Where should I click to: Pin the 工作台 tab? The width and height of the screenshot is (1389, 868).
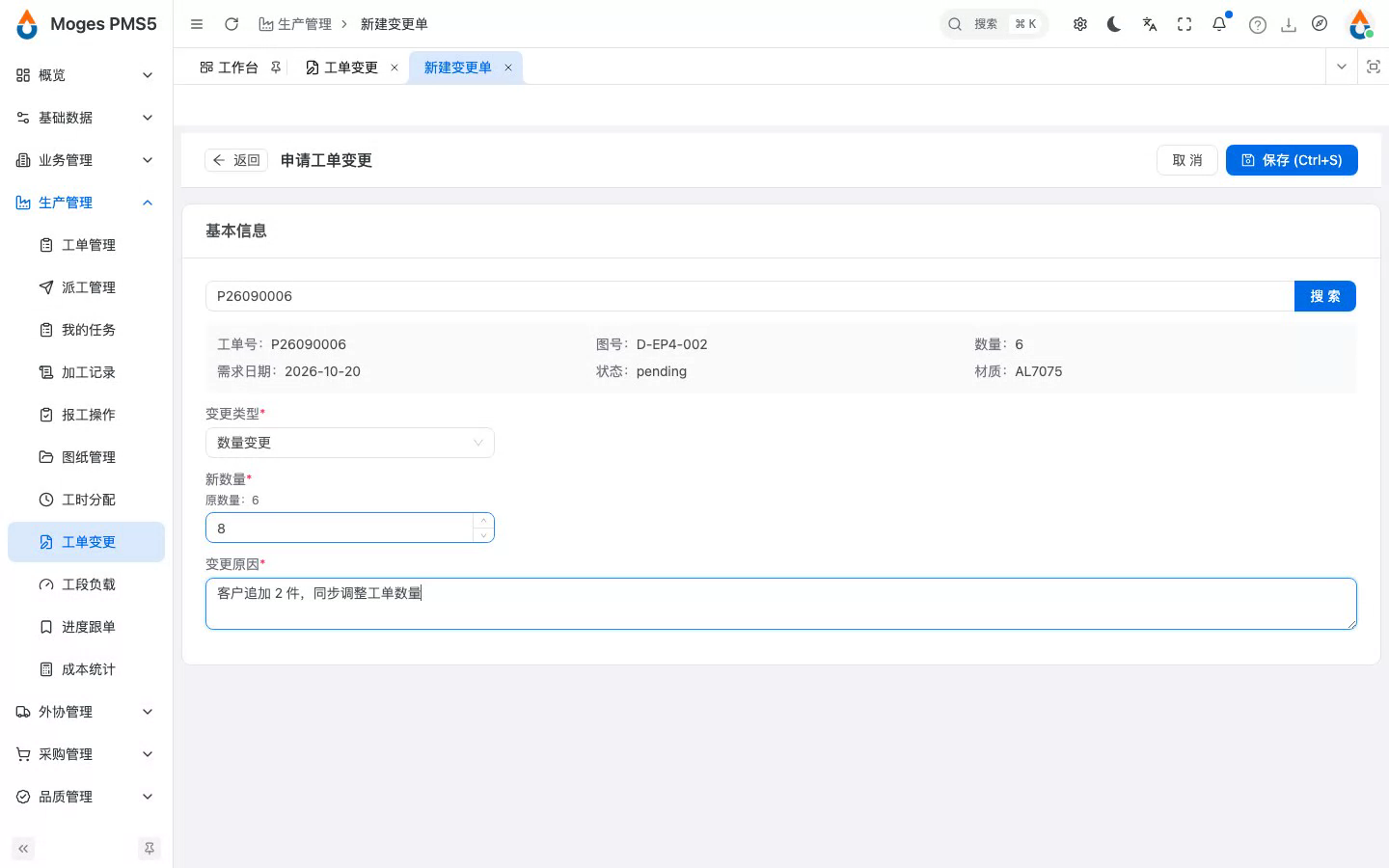pos(276,68)
